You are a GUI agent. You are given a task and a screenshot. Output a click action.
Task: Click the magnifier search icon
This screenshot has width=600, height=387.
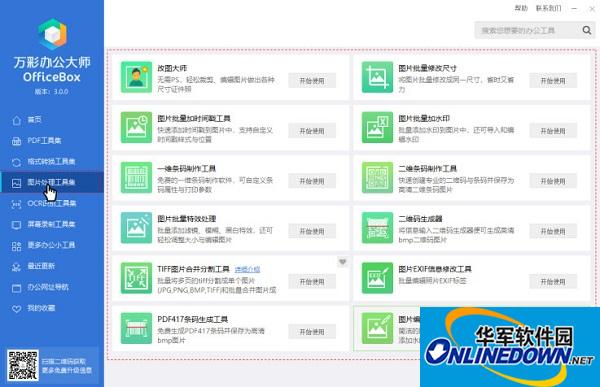[587, 30]
